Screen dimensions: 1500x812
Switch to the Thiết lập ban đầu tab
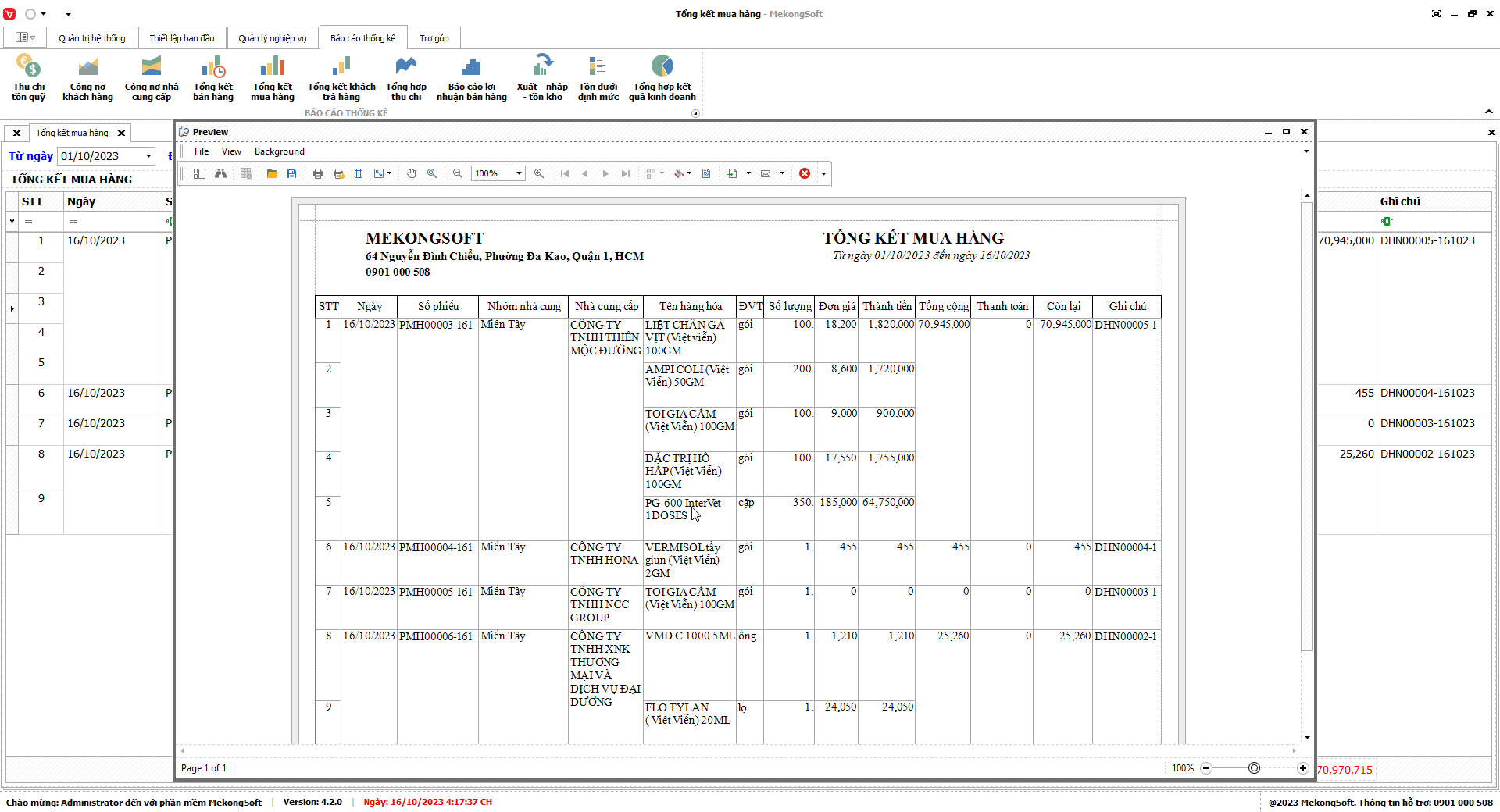(x=181, y=38)
